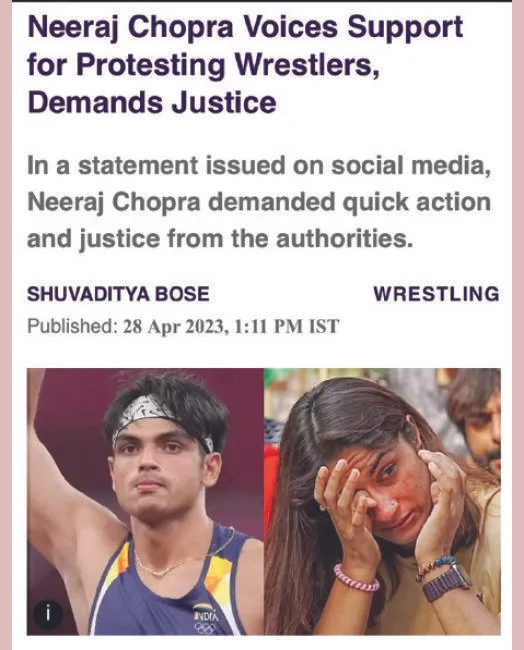The width and height of the screenshot is (524, 650).
Task: Open the right photo of the crying woman
Action: pyautogui.click(x=382, y=502)
